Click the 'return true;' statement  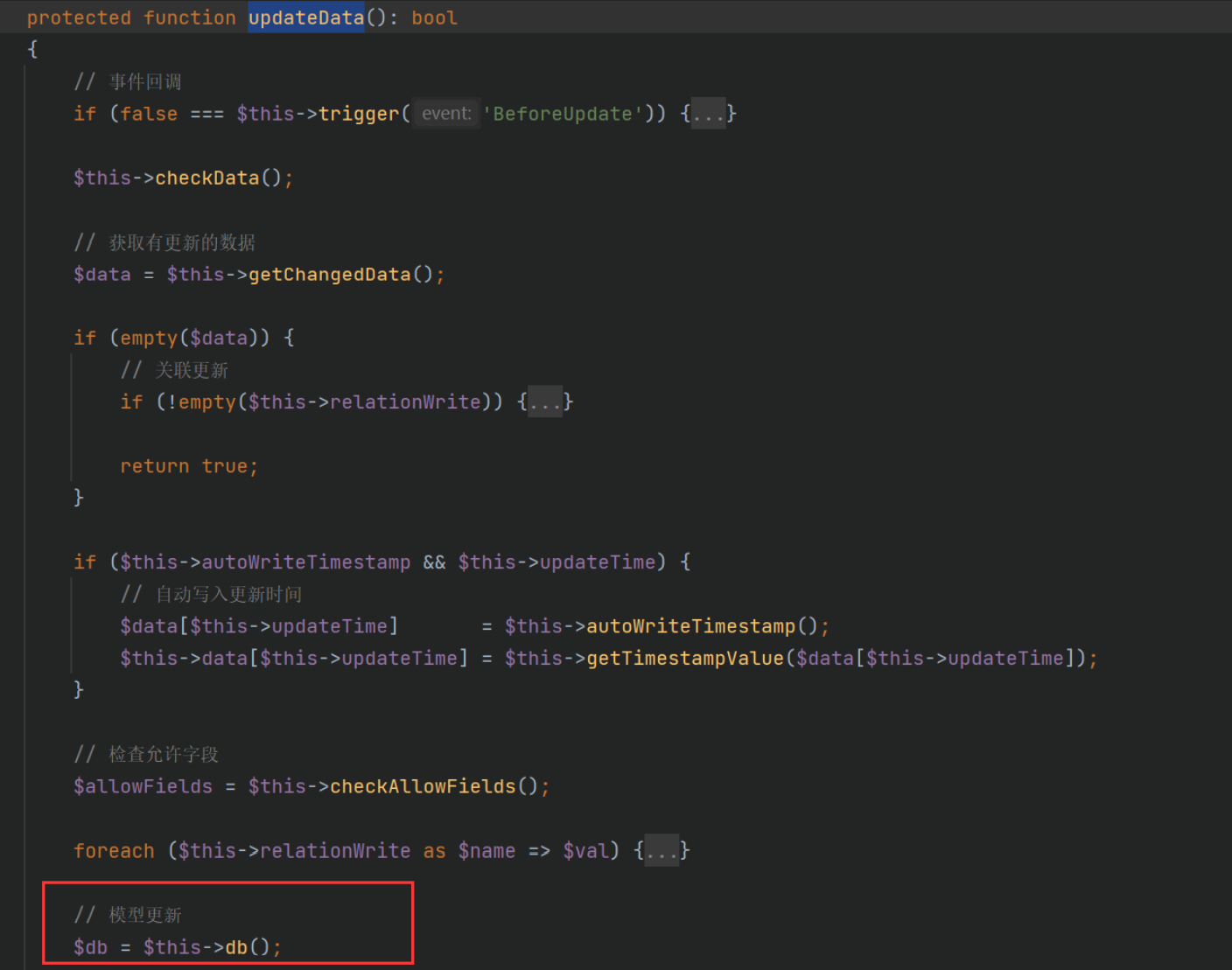tap(189, 466)
